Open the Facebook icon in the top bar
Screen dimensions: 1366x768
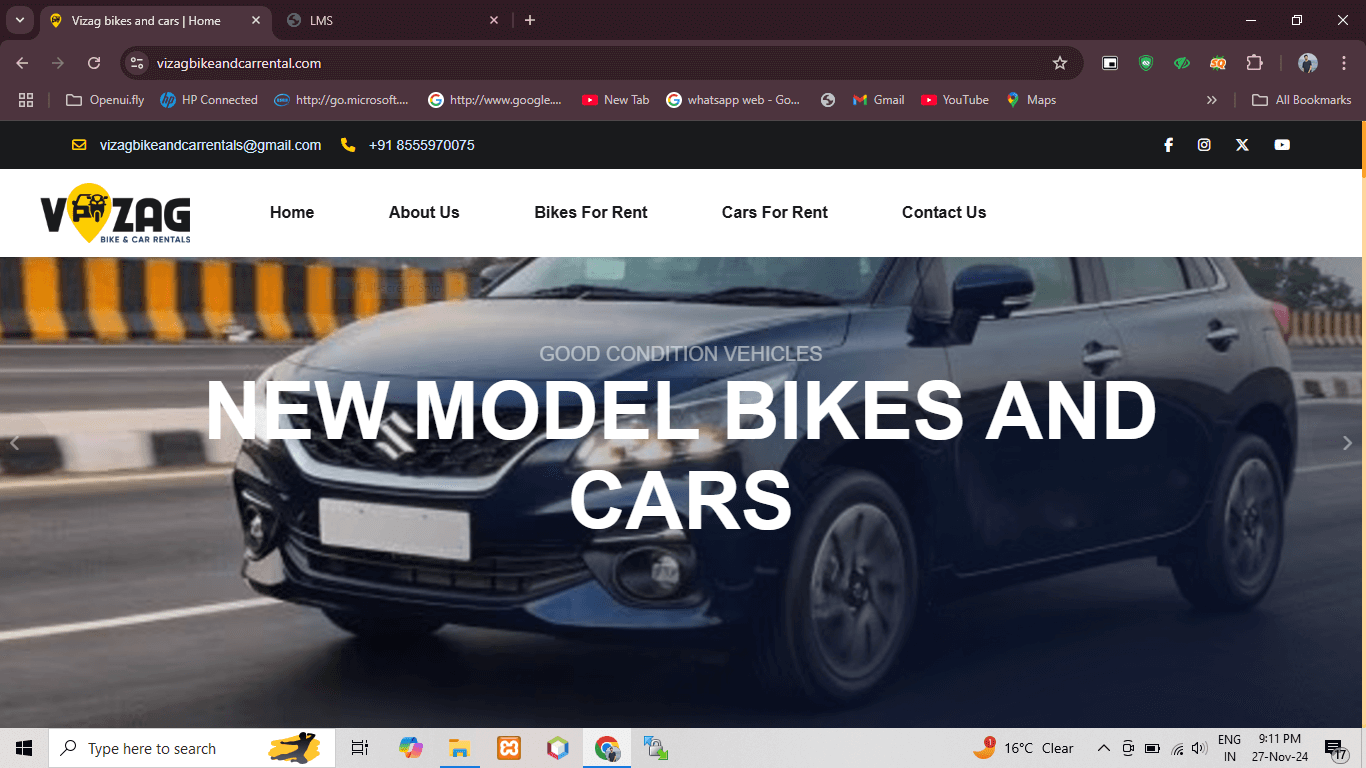click(1167, 145)
